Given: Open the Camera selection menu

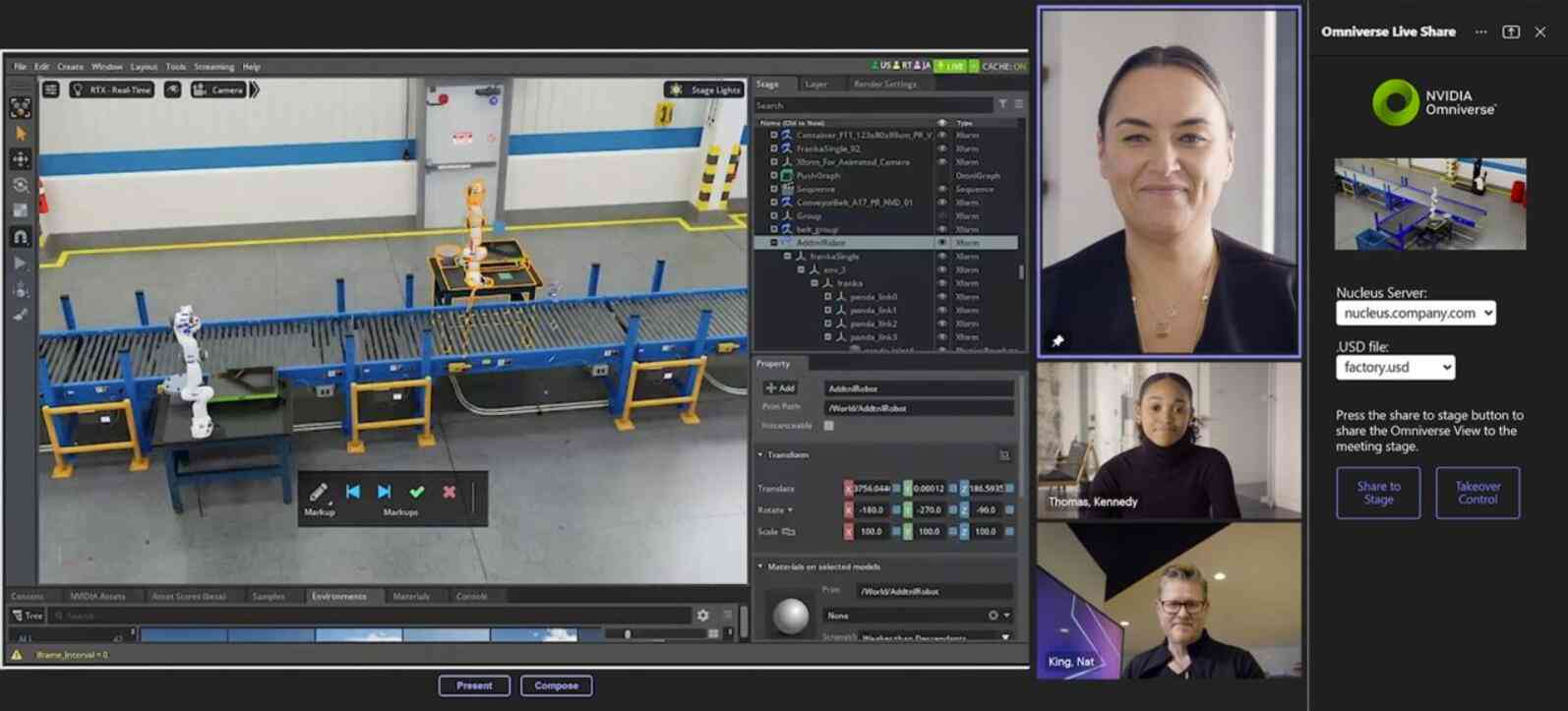Looking at the screenshot, I should tap(218, 89).
